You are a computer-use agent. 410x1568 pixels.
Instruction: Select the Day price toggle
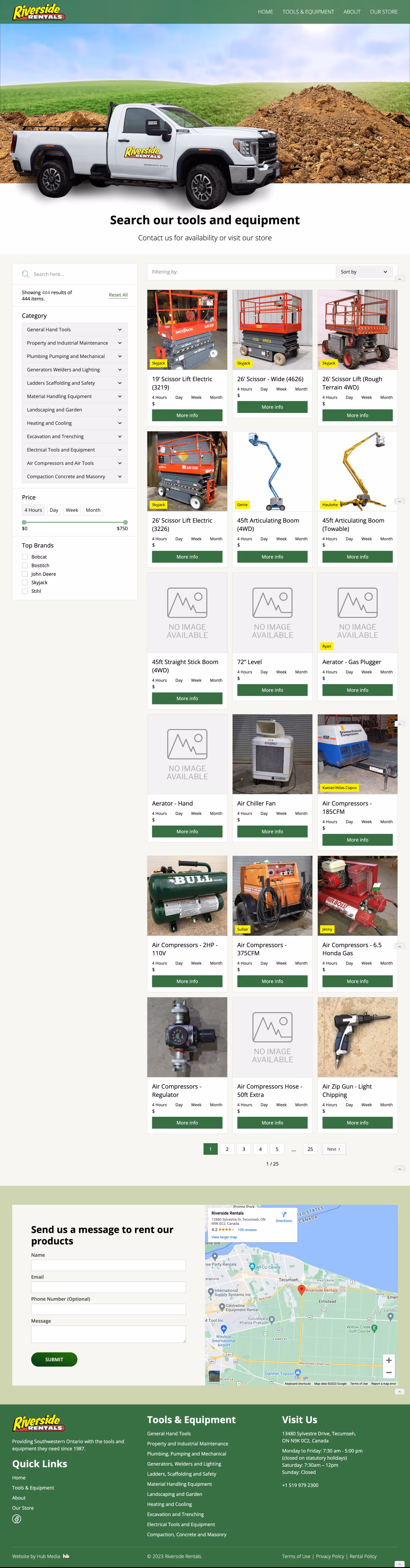tap(54, 510)
